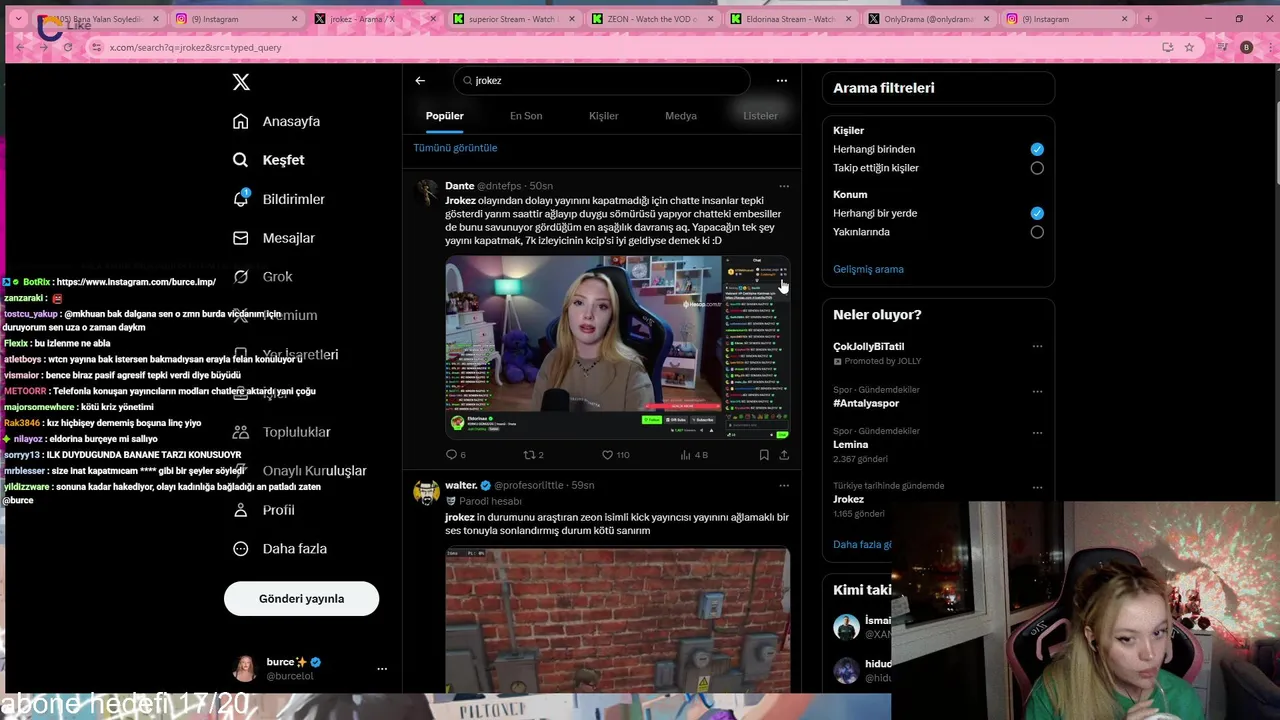Open burce account switcher menu dots
This screenshot has width=1280, height=720.
(x=382, y=668)
